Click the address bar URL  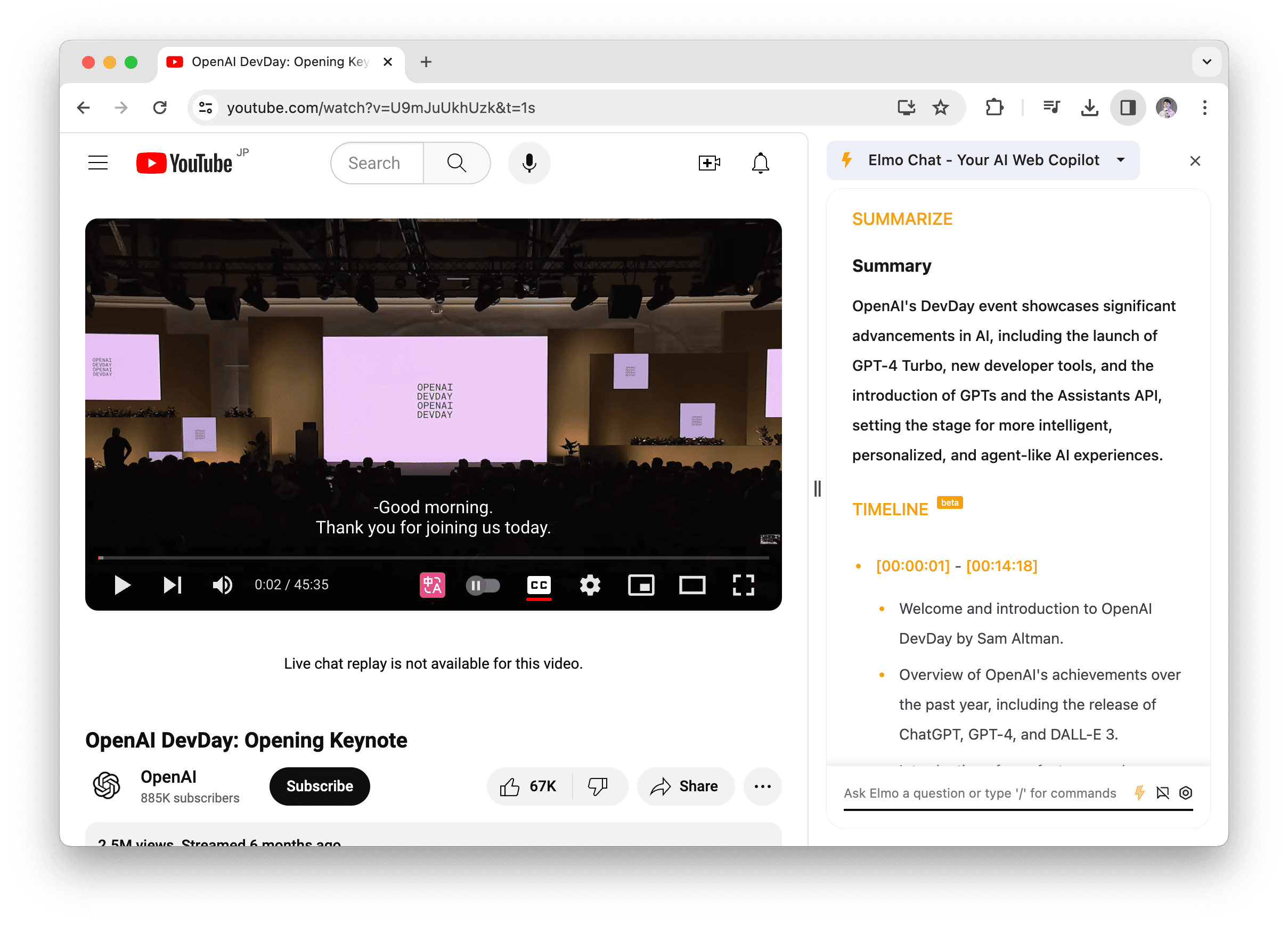point(381,108)
